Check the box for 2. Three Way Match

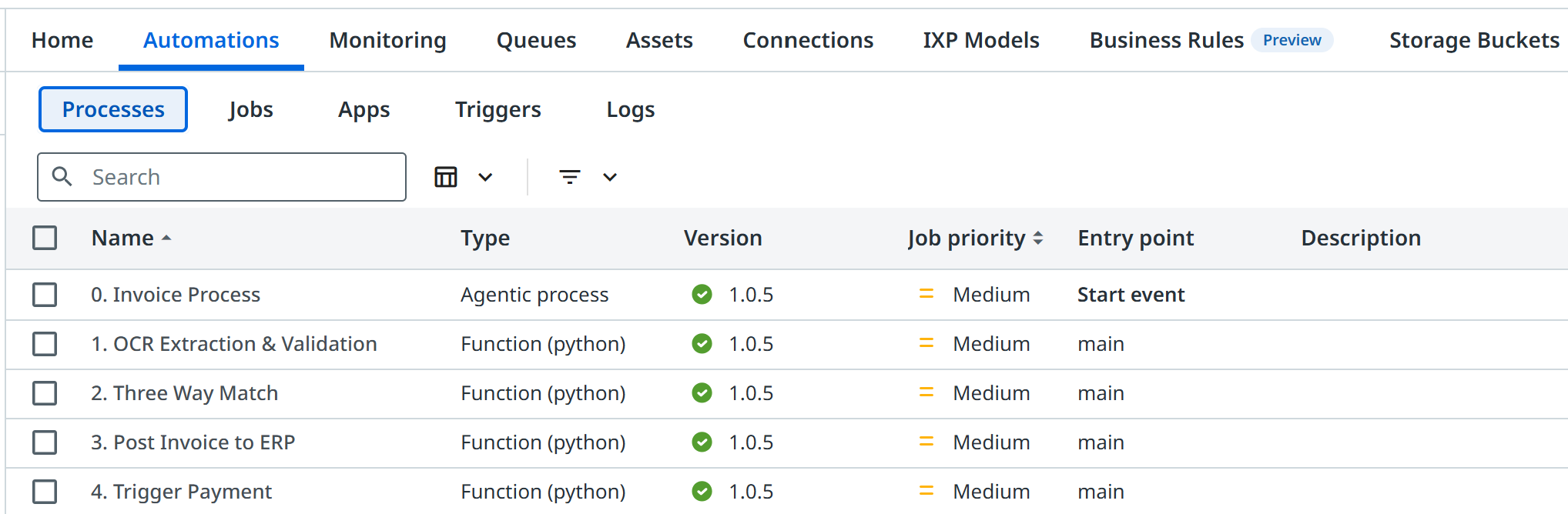pyautogui.click(x=45, y=393)
